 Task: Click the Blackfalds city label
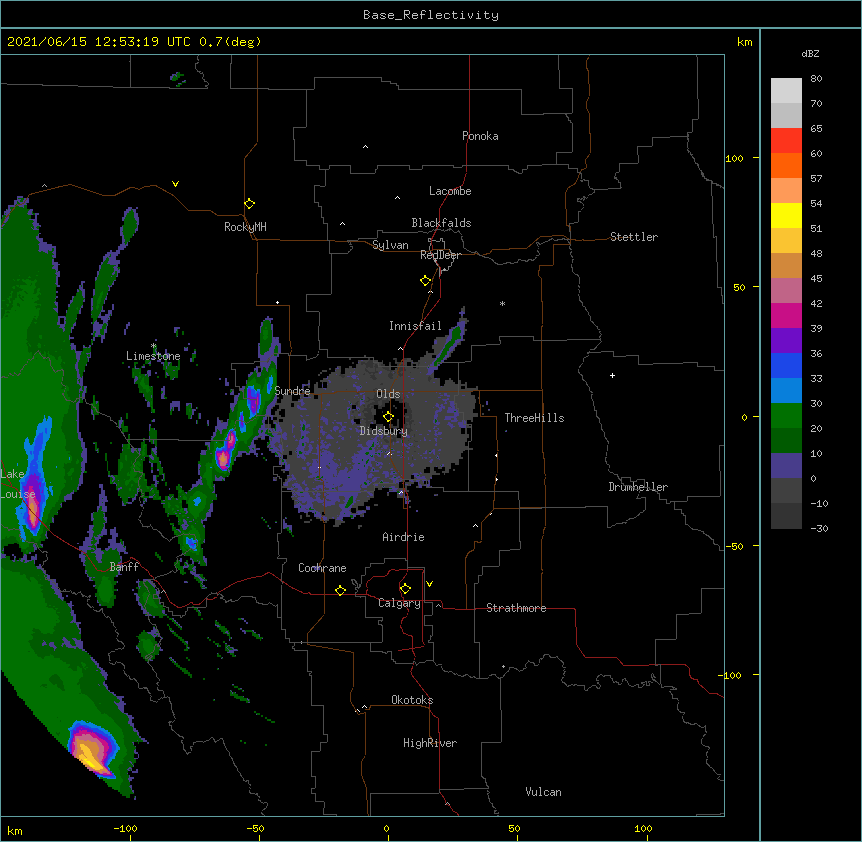[x=441, y=223]
